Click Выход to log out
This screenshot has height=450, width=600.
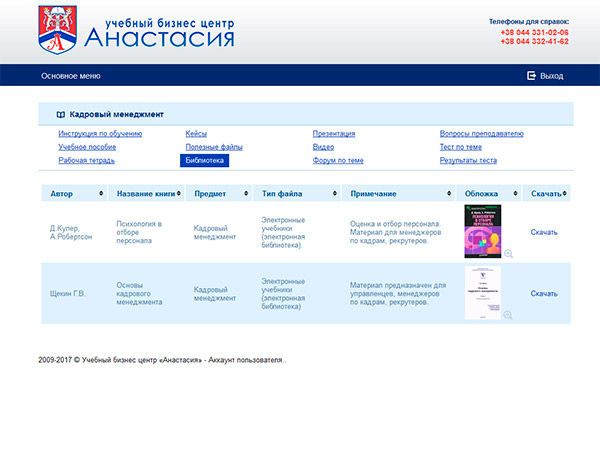click(551, 76)
